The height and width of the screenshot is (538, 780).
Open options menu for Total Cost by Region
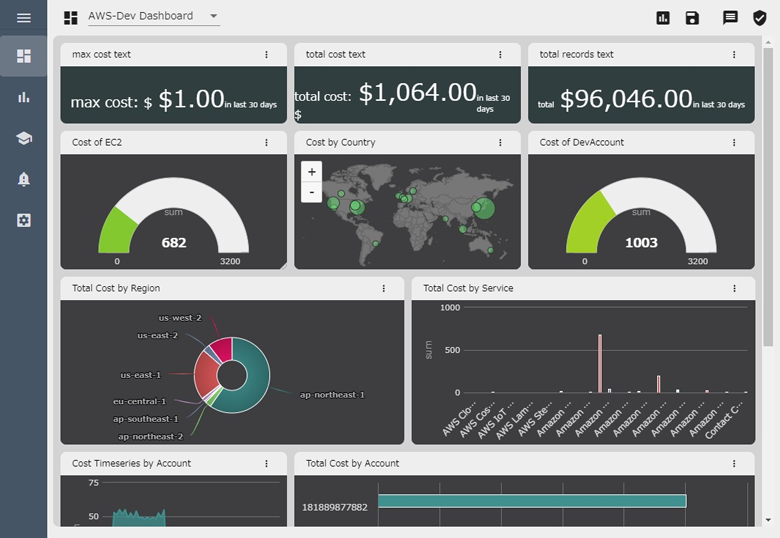point(384,288)
